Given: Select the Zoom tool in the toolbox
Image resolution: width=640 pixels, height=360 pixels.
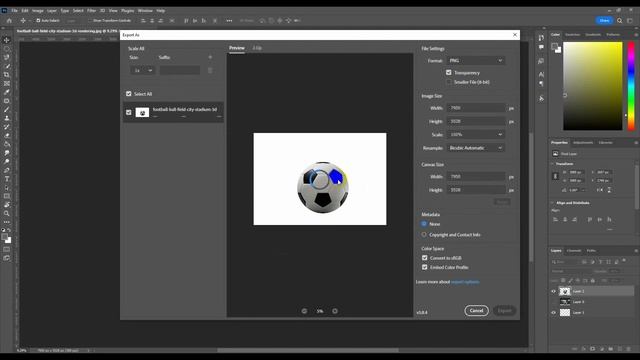Looking at the screenshot, I should point(7,213).
